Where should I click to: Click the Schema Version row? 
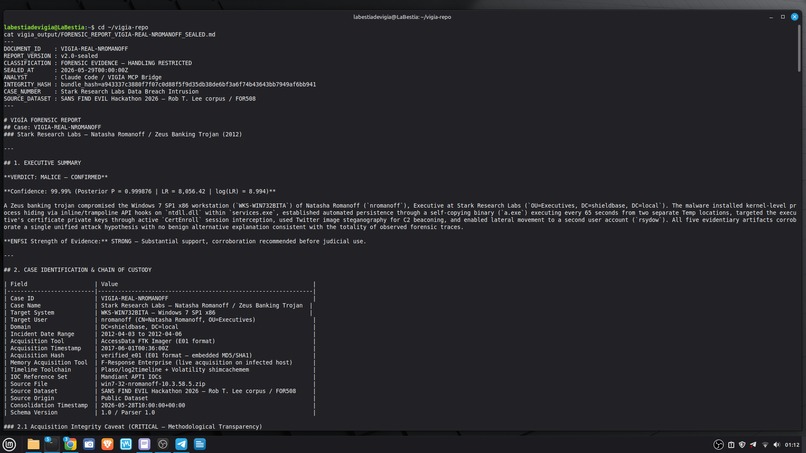[x=159, y=413]
